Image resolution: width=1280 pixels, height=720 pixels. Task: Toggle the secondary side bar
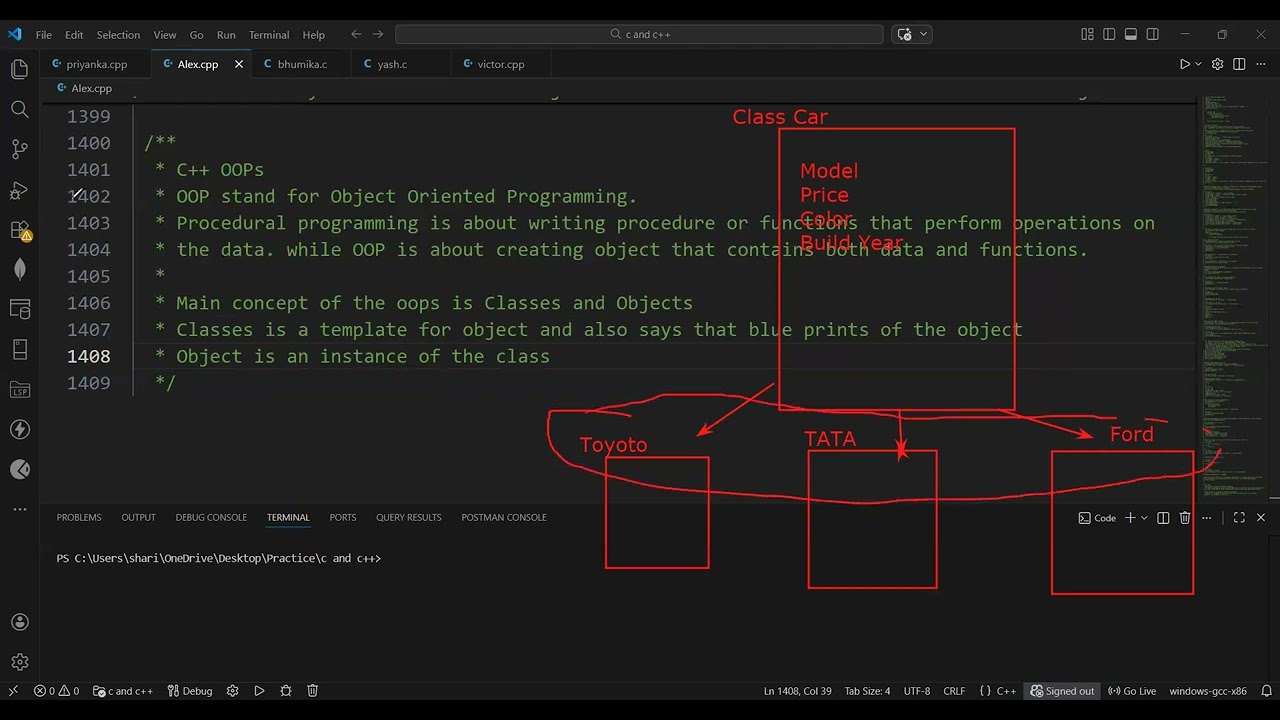tap(1153, 34)
